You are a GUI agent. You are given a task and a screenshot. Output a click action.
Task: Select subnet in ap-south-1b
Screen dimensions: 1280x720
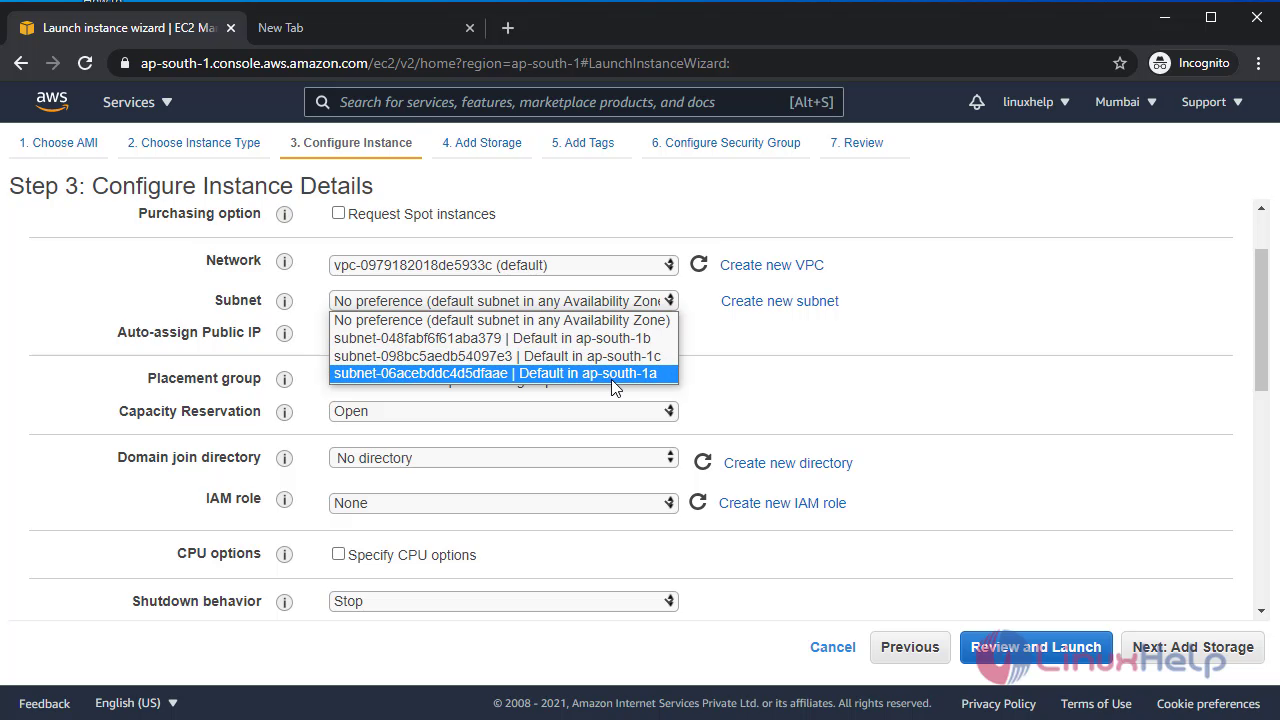tap(504, 338)
